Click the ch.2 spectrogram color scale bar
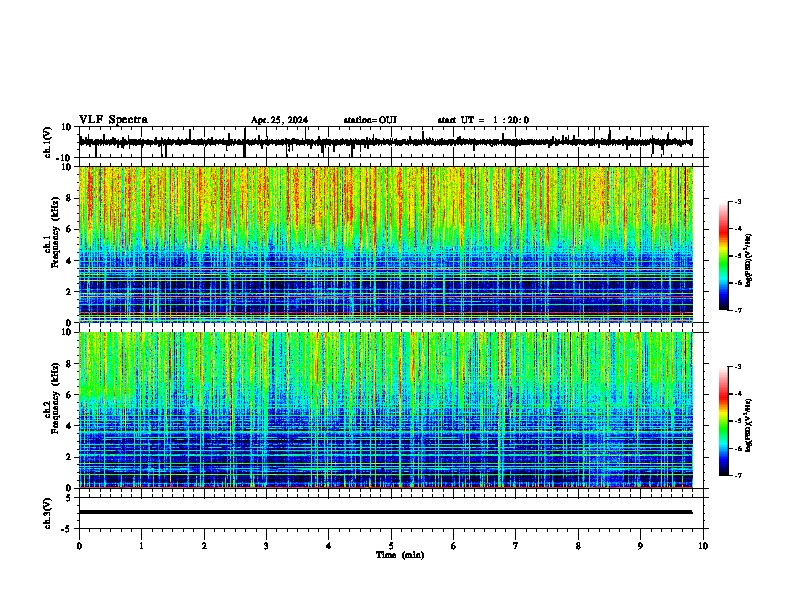The width and height of the screenshot is (792, 612). (x=724, y=421)
